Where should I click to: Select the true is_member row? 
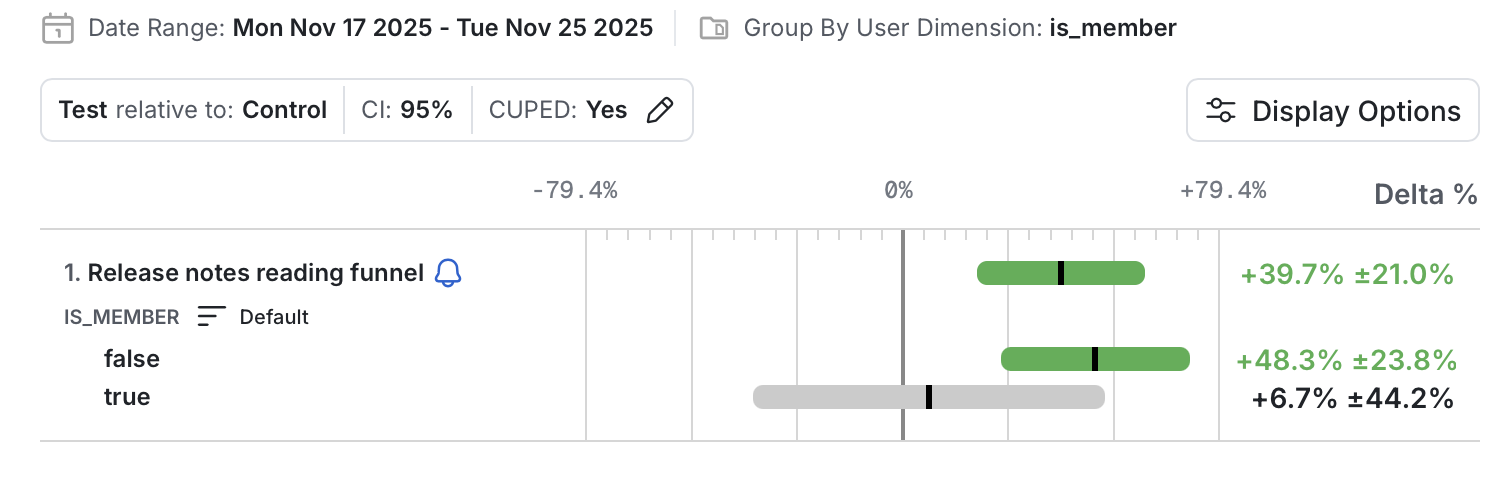click(x=127, y=397)
